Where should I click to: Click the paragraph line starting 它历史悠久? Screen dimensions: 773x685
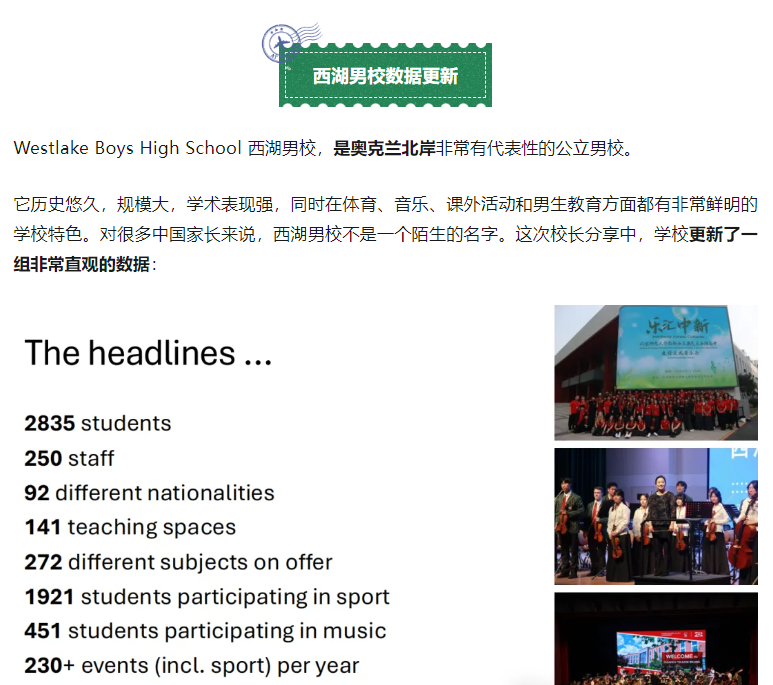point(386,204)
